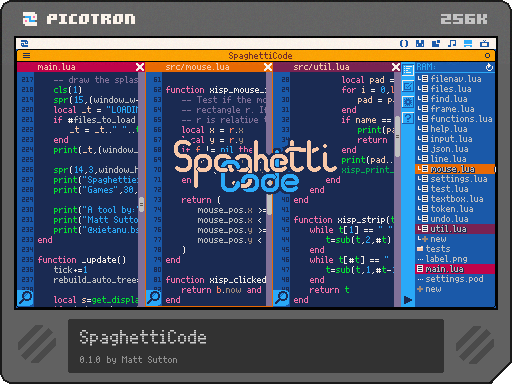This screenshot has height=384, width=512.
Task: Open files.lua in the file tree
Action: pos(455,89)
